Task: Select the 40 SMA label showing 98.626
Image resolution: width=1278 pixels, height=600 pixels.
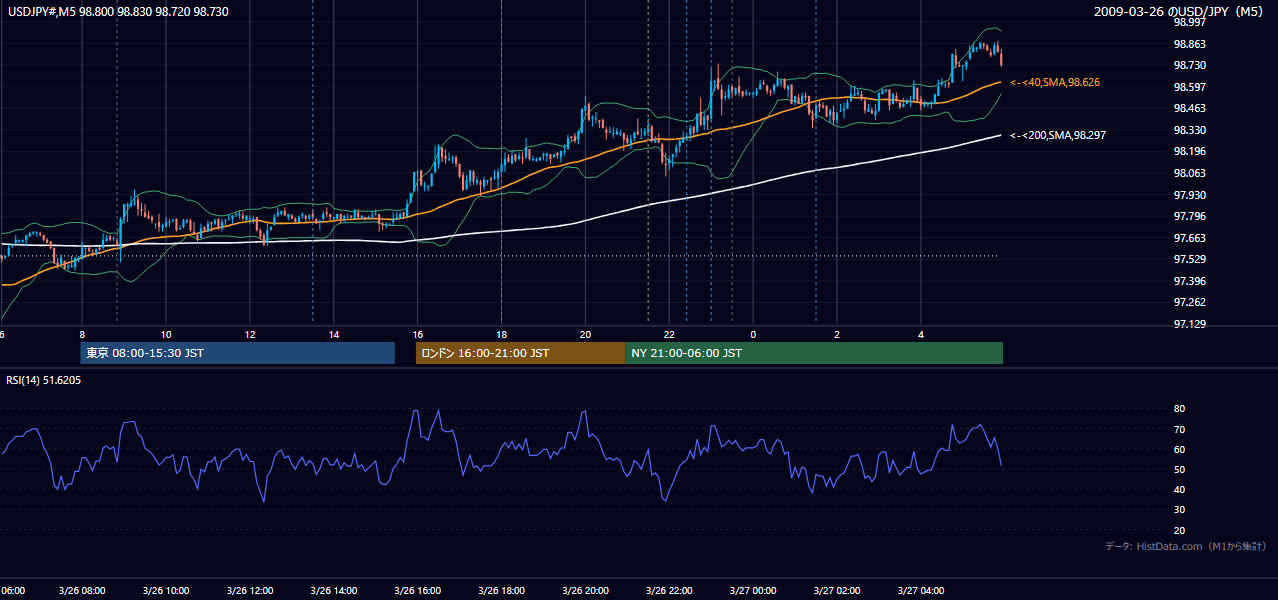Action: click(1056, 82)
